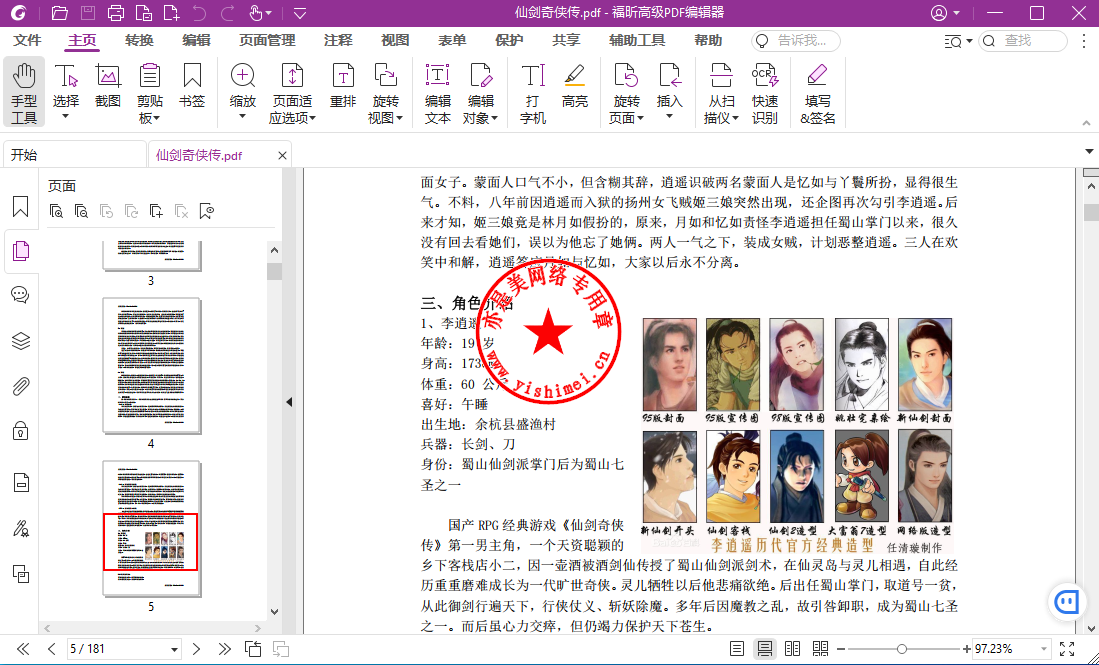Screen dimensions: 1099x665
Task: Open the Digital signatures pen panel icon
Action: 20,528
